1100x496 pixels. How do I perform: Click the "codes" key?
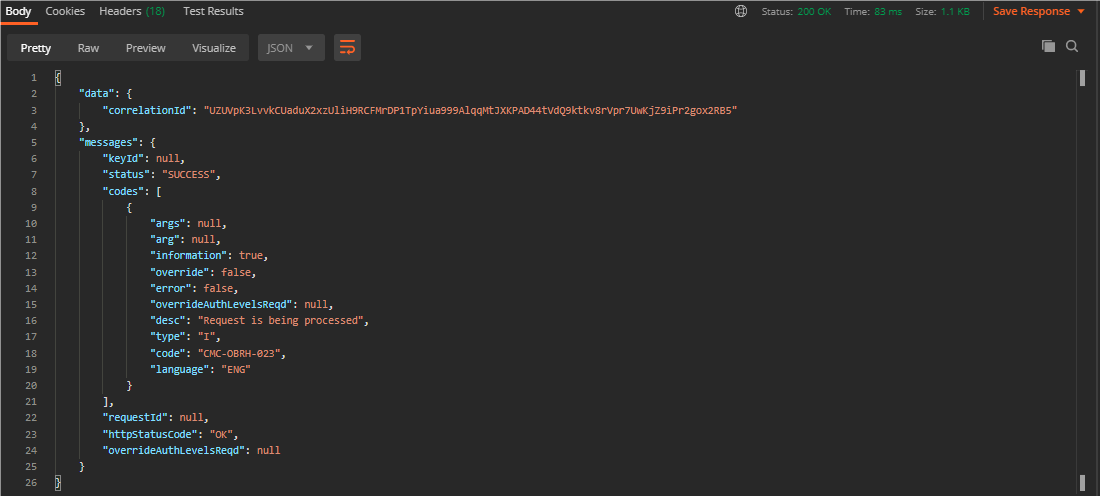(x=123, y=190)
